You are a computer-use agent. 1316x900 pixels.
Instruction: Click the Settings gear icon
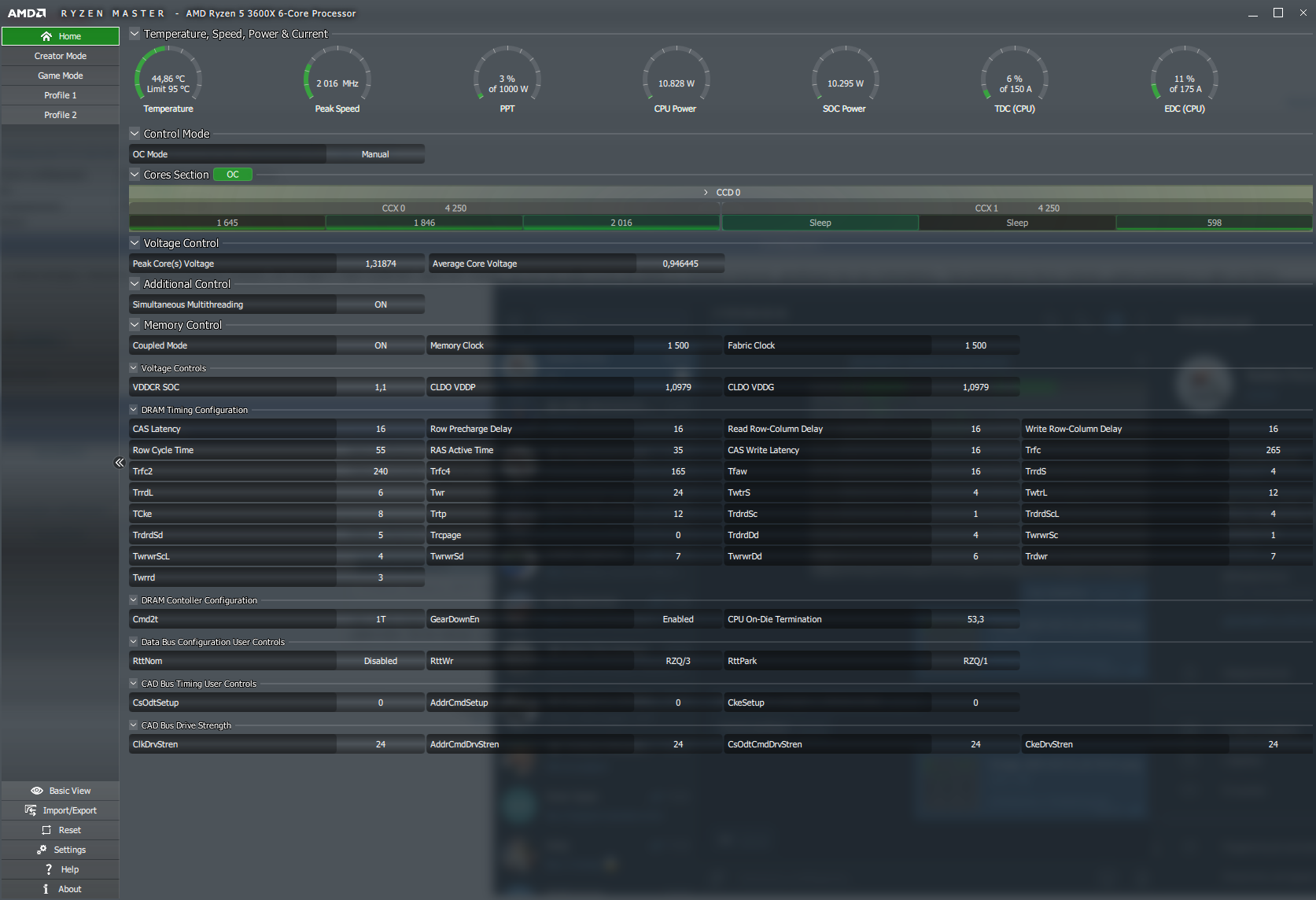pyautogui.click(x=42, y=850)
